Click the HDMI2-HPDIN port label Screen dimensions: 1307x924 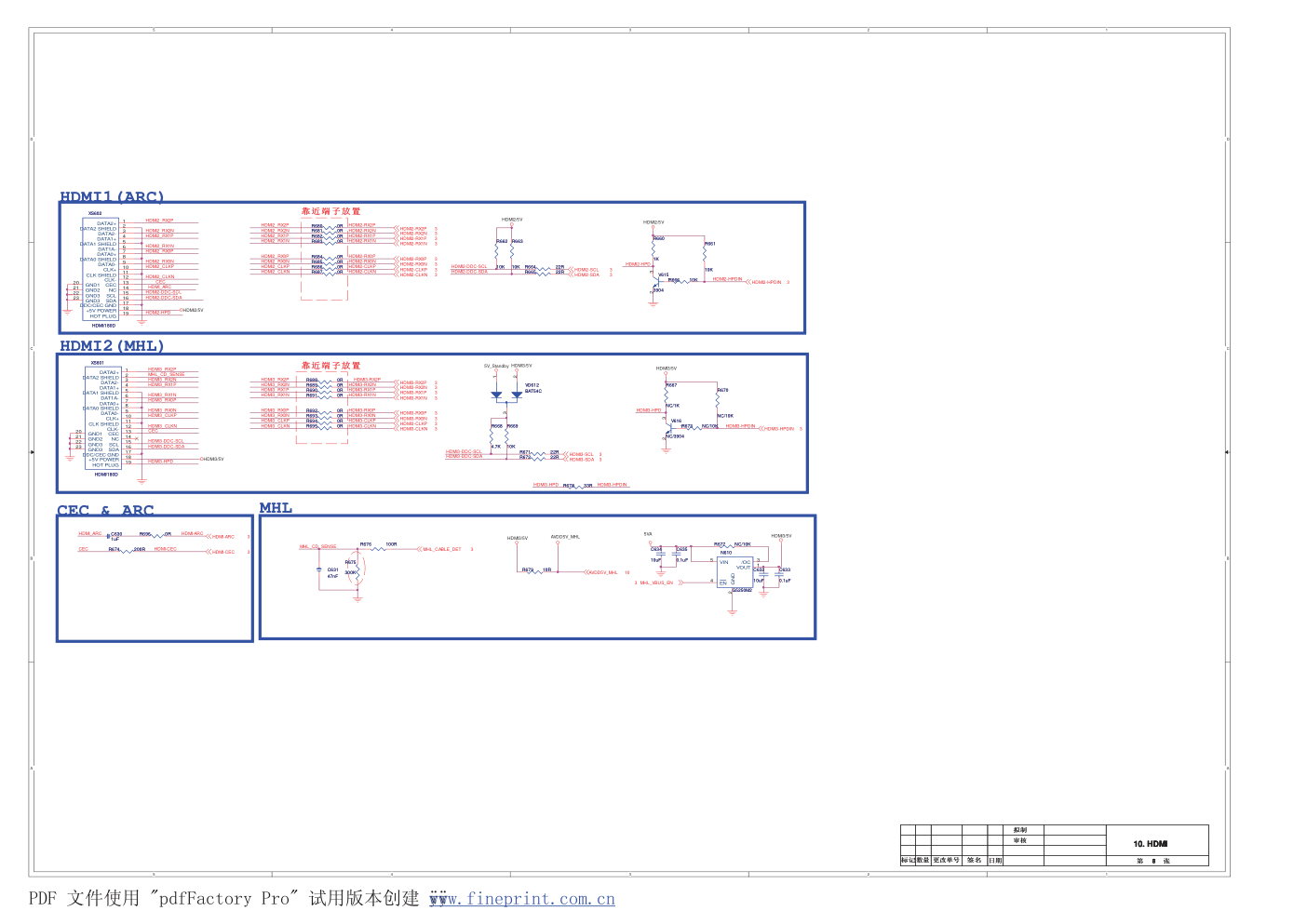766,282
